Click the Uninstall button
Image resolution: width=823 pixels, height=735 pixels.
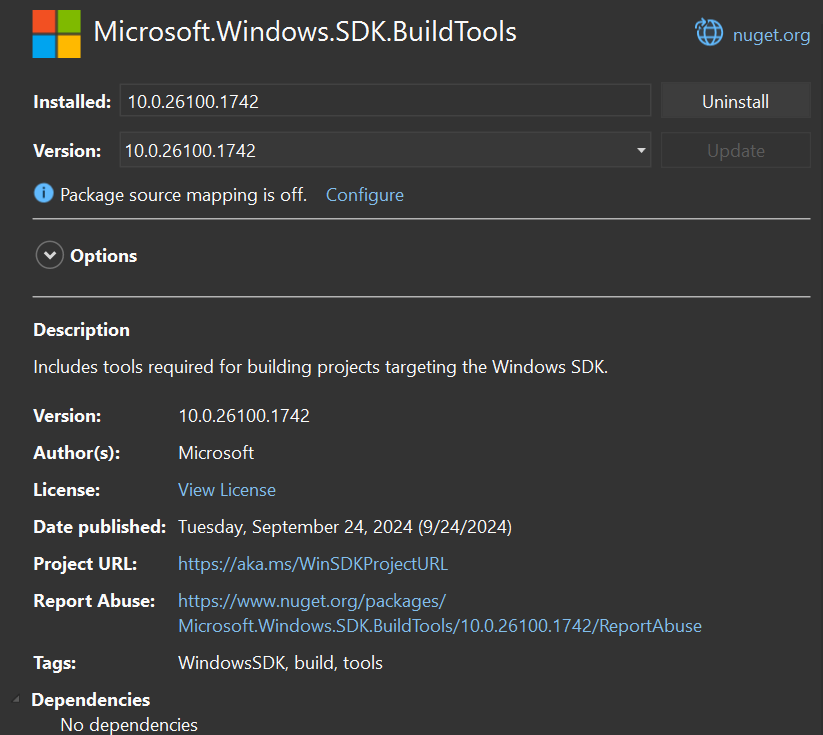[x=735, y=101]
